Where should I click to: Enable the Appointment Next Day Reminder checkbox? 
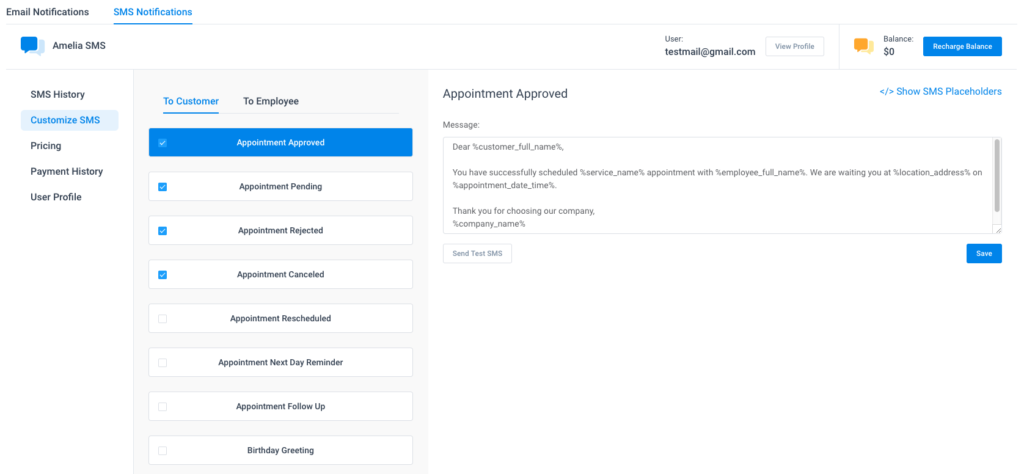tap(163, 362)
